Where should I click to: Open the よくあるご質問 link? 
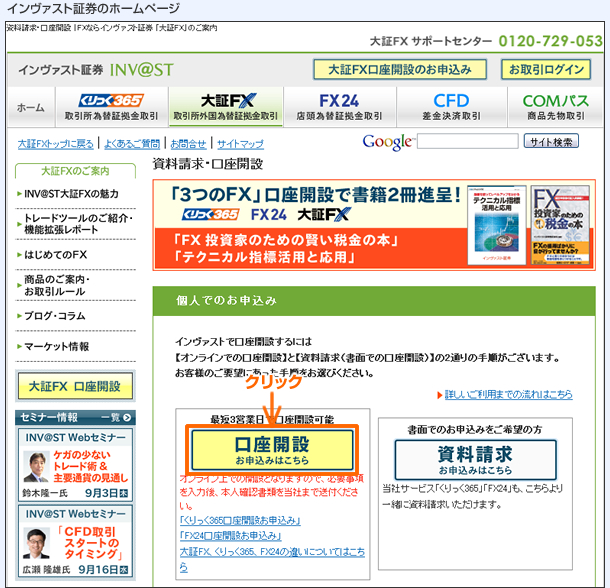[132, 144]
